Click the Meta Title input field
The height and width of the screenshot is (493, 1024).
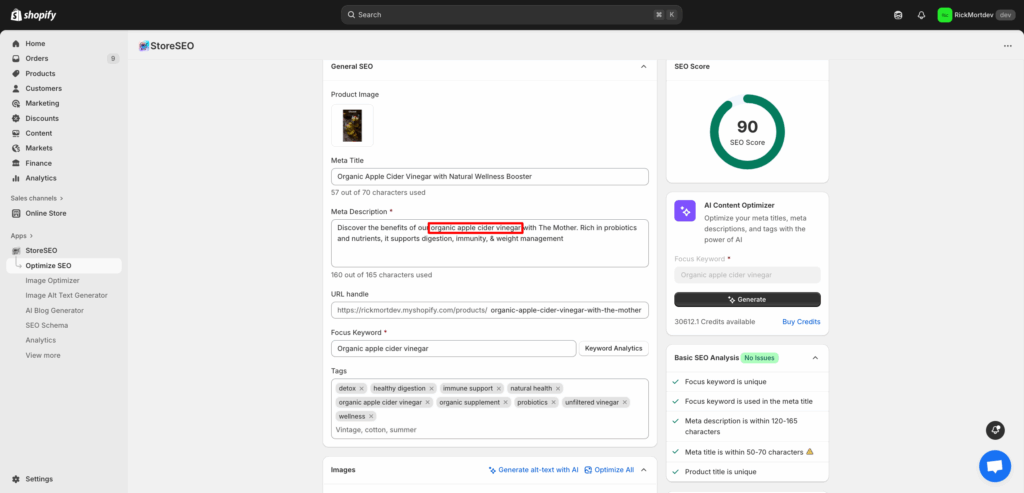pyautogui.click(x=490, y=176)
